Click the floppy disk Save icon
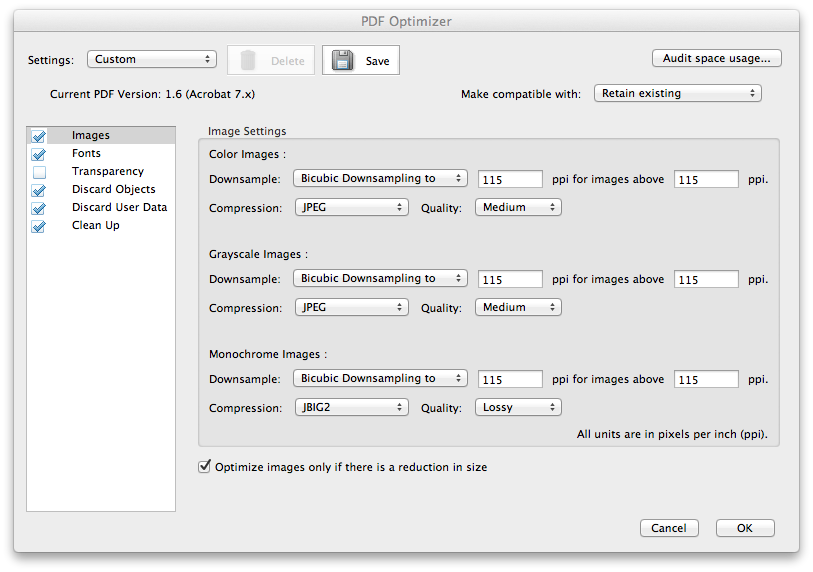 point(343,60)
